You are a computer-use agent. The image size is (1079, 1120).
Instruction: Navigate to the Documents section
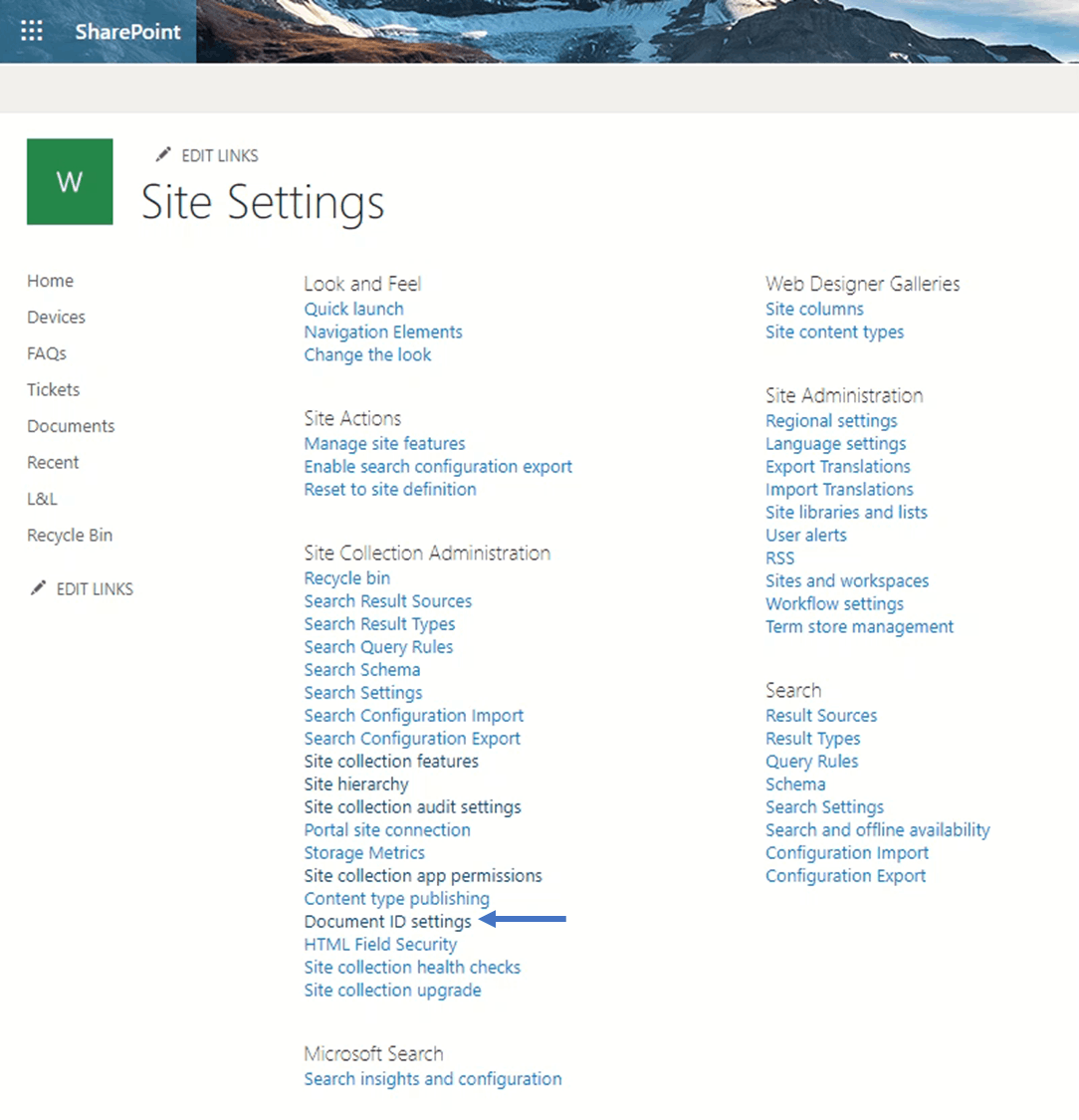[71, 425]
